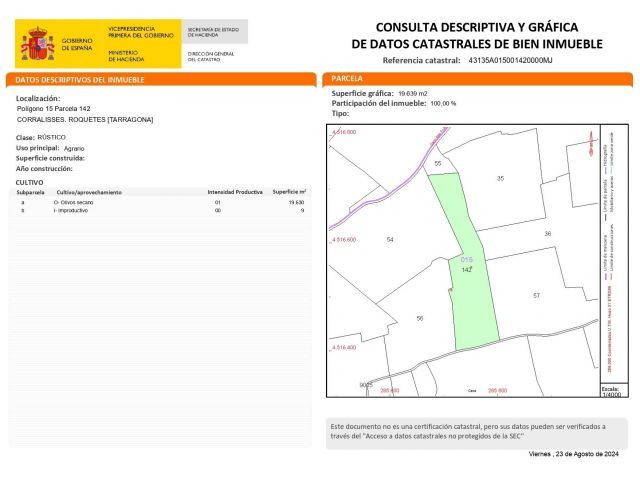Click title line 'CONSULTA DESCRIPTIVA Y GRÁFICA'
Viewport: 640px width, 480px height.
477,27
